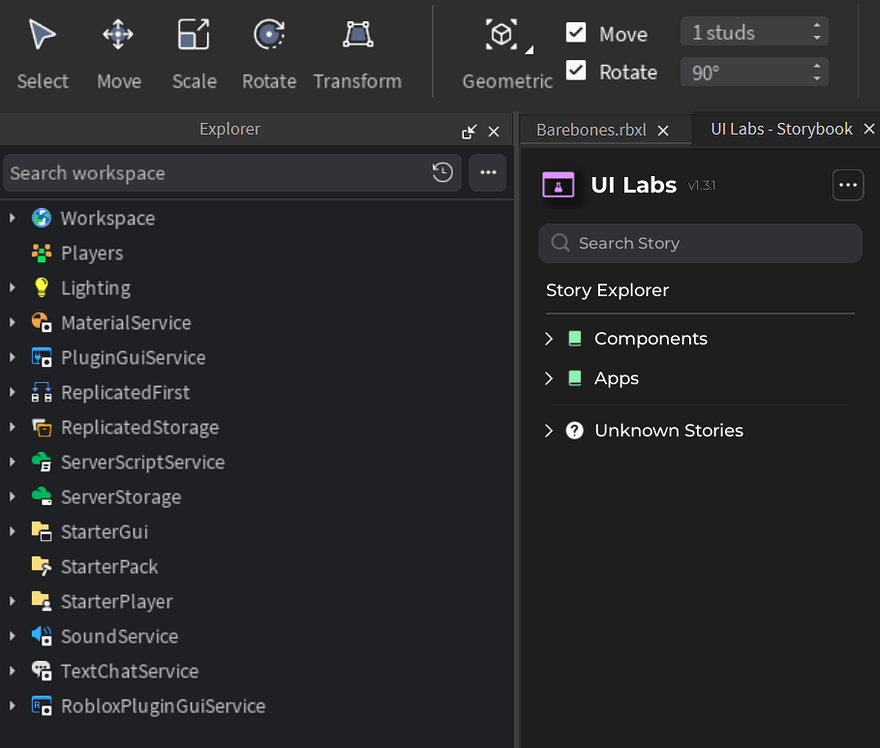Click the Search Story input field
The image size is (880, 748).
(x=700, y=243)
